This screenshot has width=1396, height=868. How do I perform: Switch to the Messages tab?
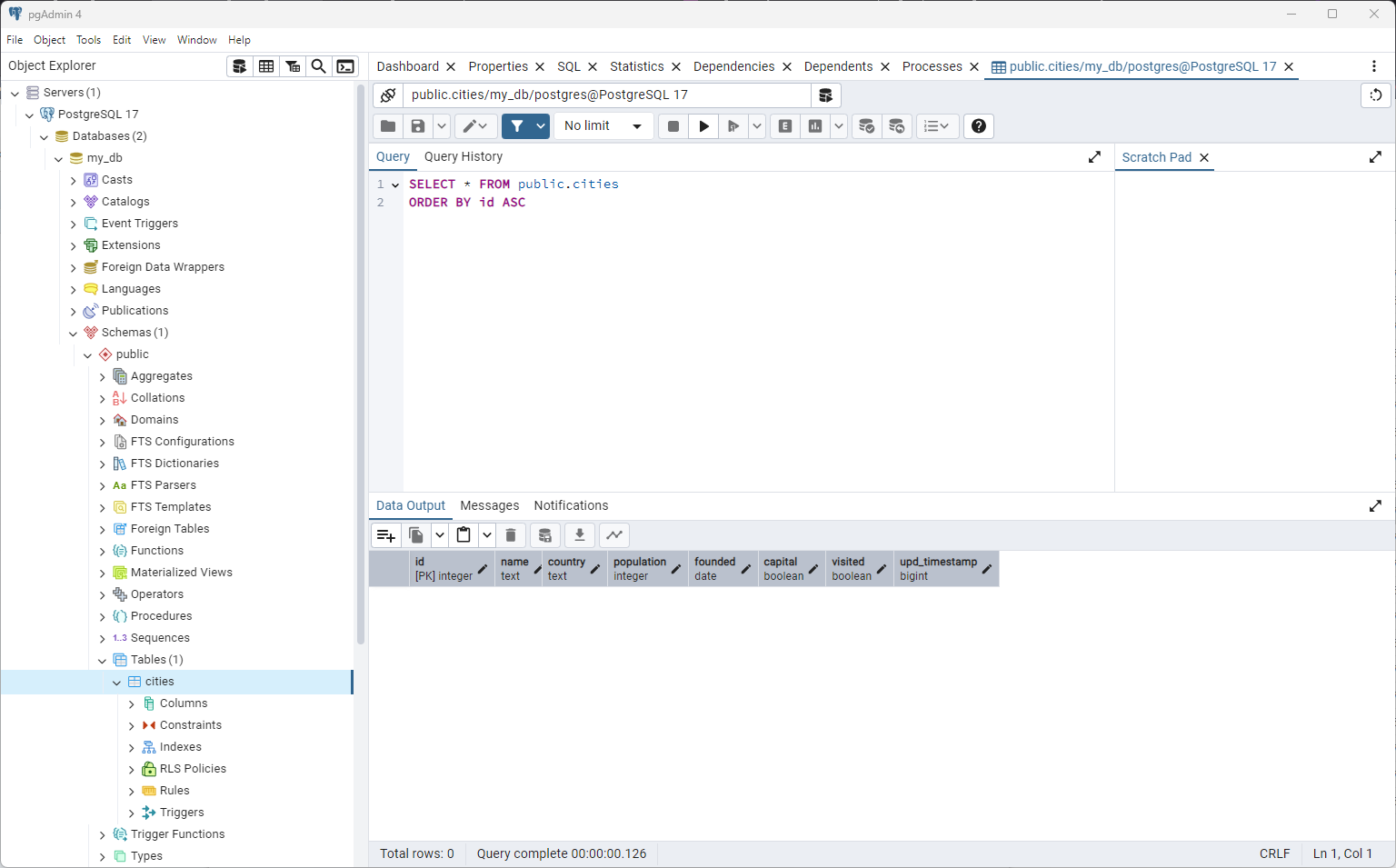tap(490, 506)
